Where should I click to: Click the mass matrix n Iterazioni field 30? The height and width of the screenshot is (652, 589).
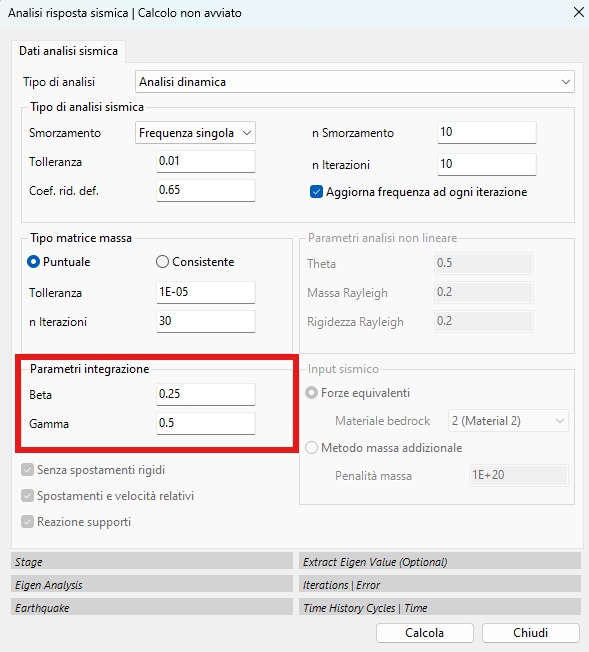(x=205, y=321)
